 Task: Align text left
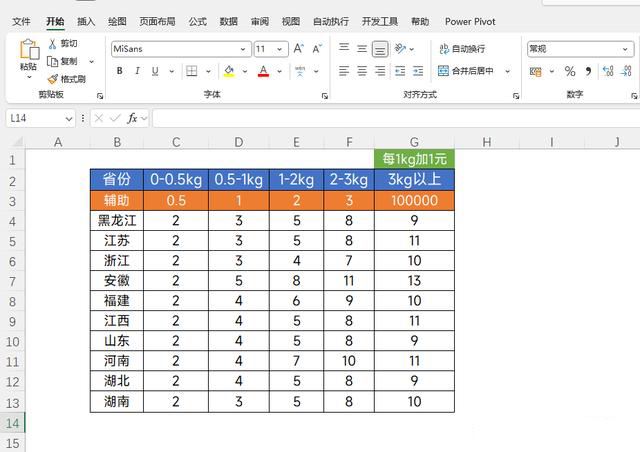point(344,71)
